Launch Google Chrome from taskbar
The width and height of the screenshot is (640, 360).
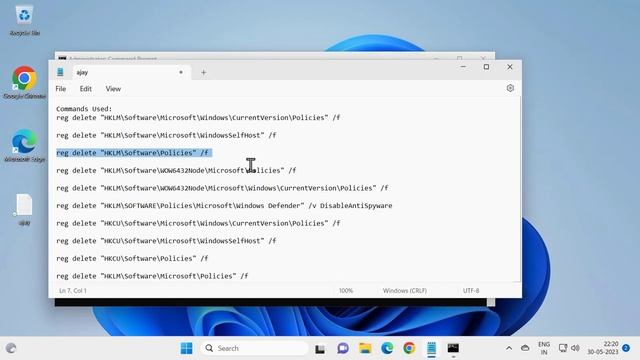[409, 348]
